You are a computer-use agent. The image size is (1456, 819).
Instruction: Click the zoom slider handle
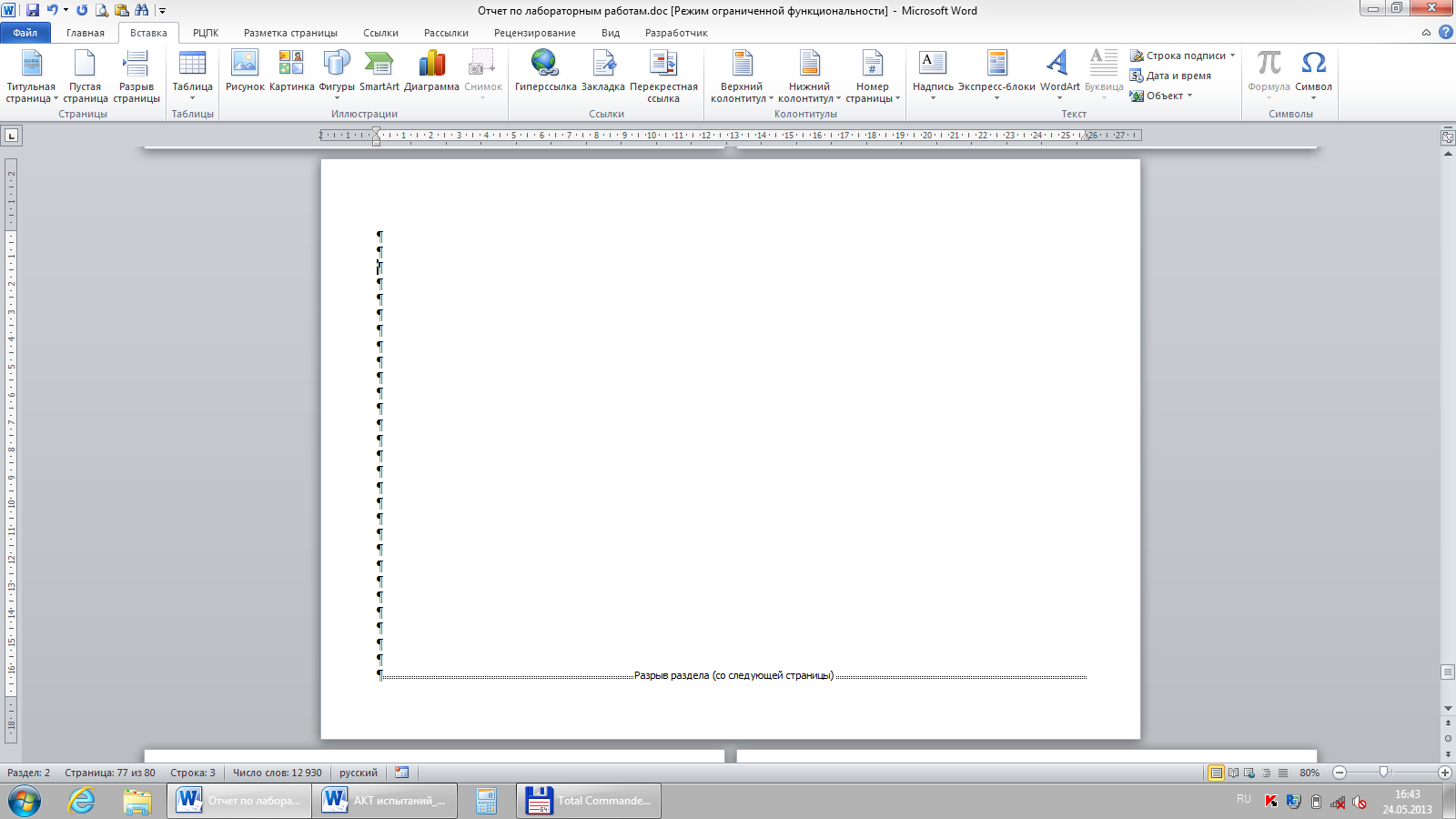(x=1383, y=773)
